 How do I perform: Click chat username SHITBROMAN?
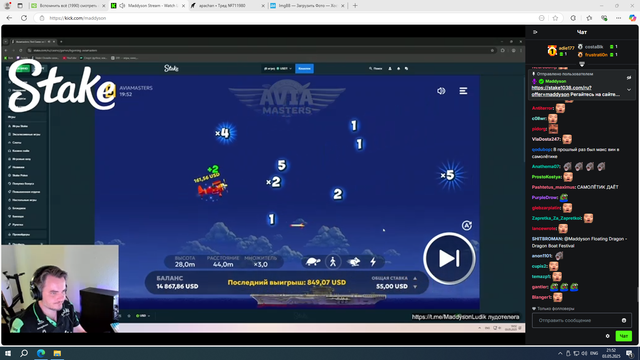tap(547, 239)
